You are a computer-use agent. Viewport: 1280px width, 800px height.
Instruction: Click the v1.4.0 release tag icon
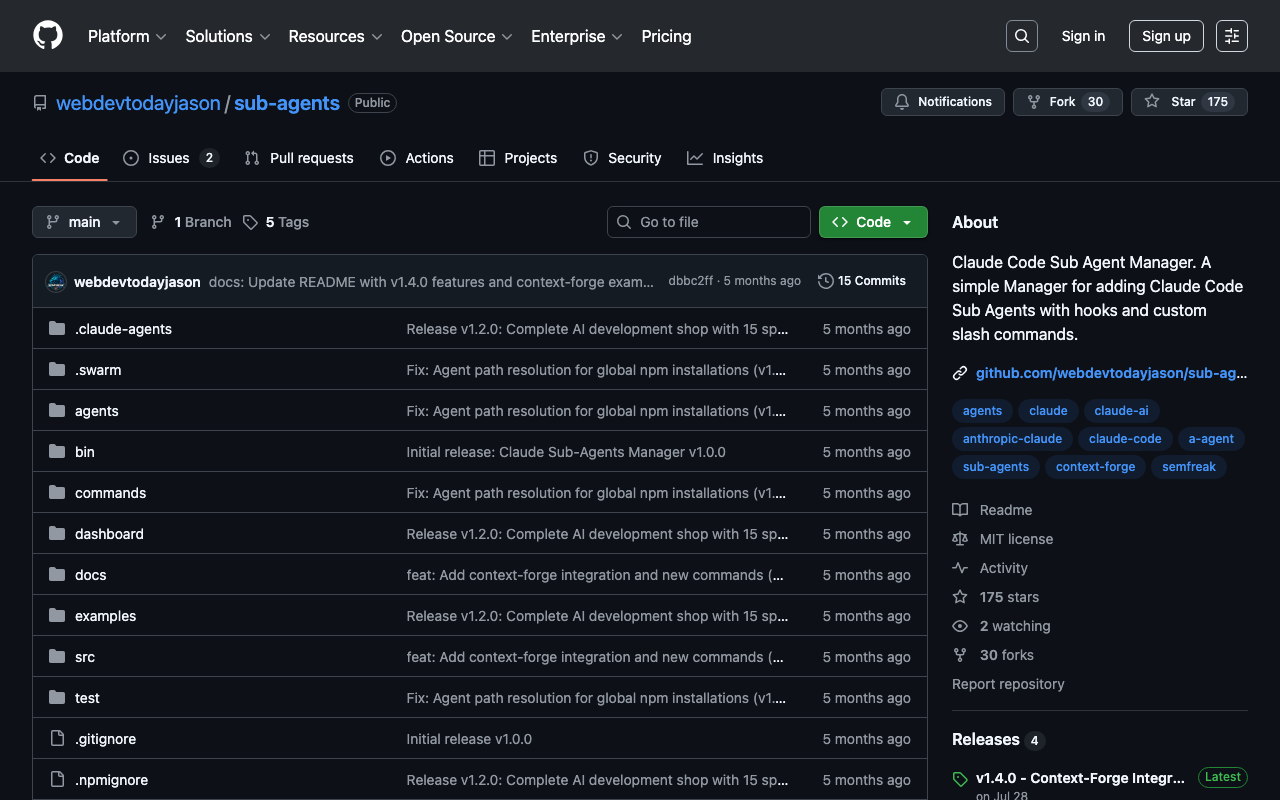[960, 778]
